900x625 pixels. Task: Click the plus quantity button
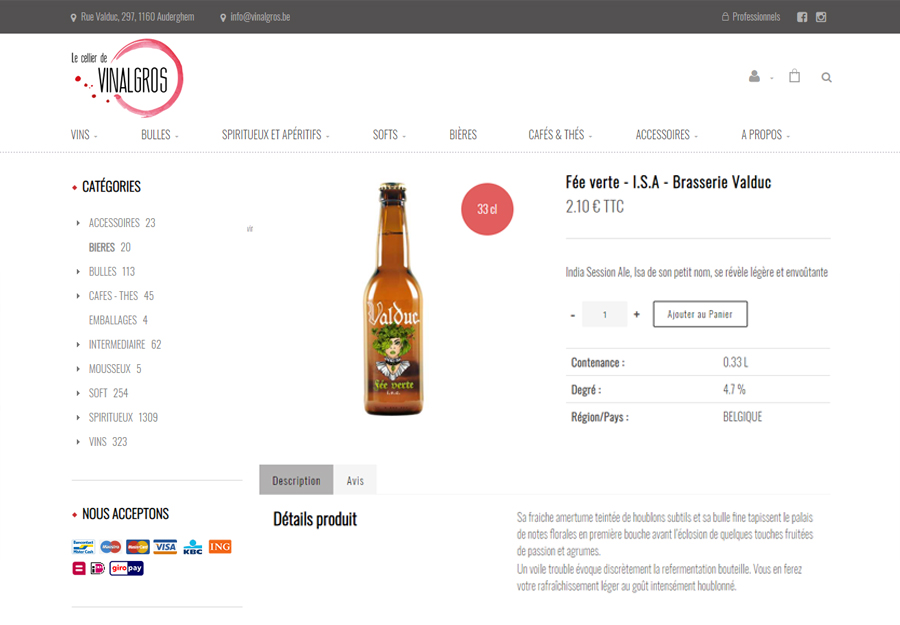[x=636, y=315]
